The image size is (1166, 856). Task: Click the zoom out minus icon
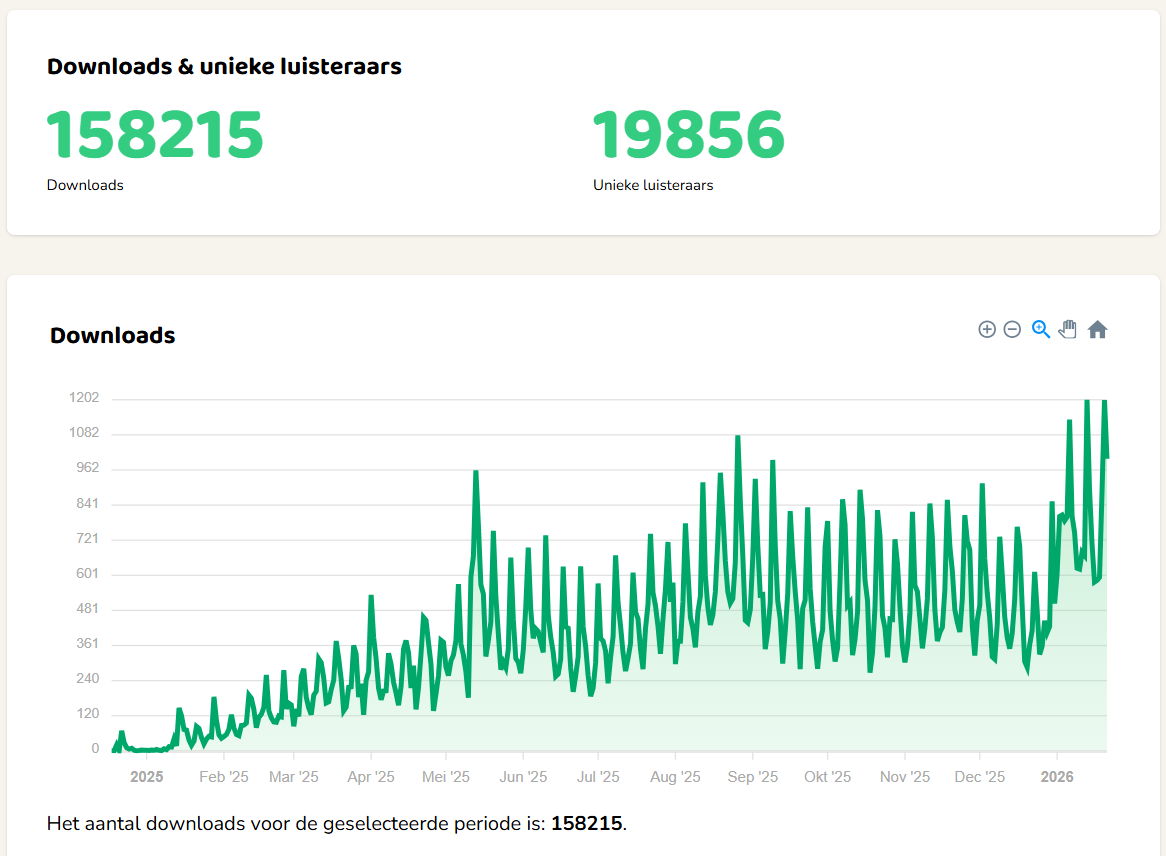[x=1012, y=329]
